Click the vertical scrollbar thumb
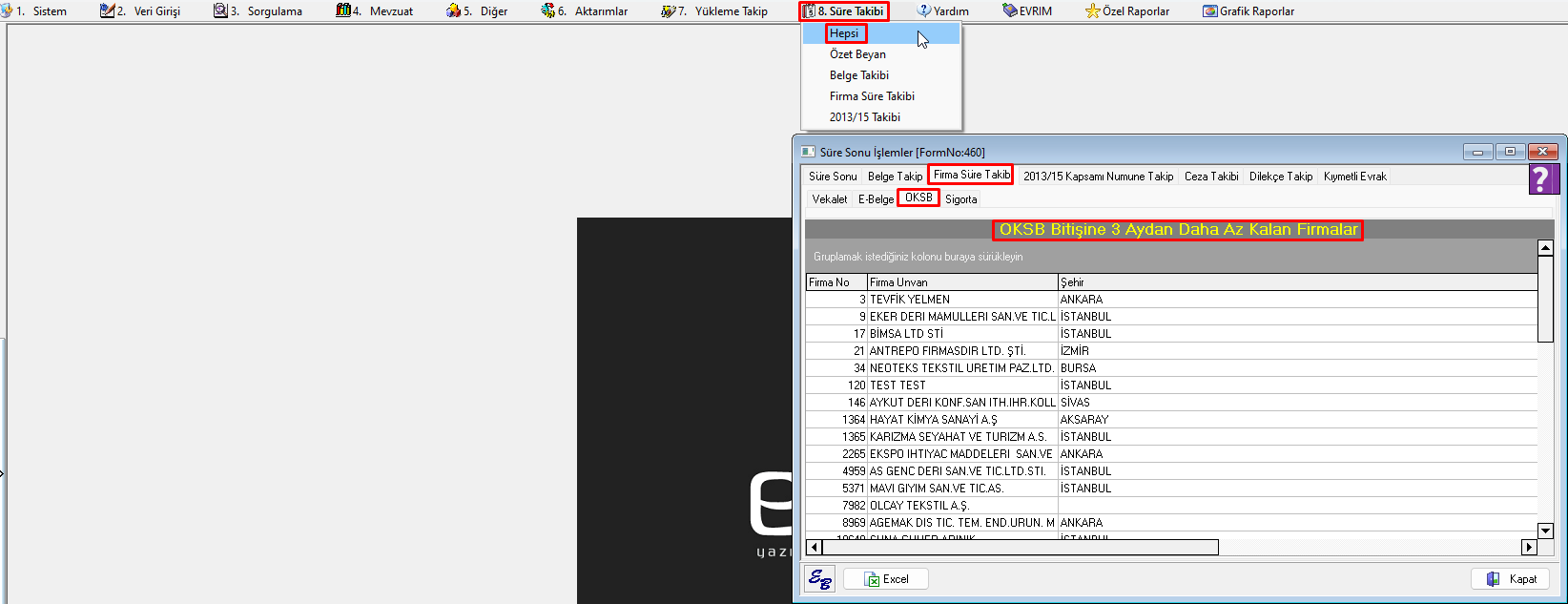The width and height of the screenshot is (1568, 604). click(1546, 299)
